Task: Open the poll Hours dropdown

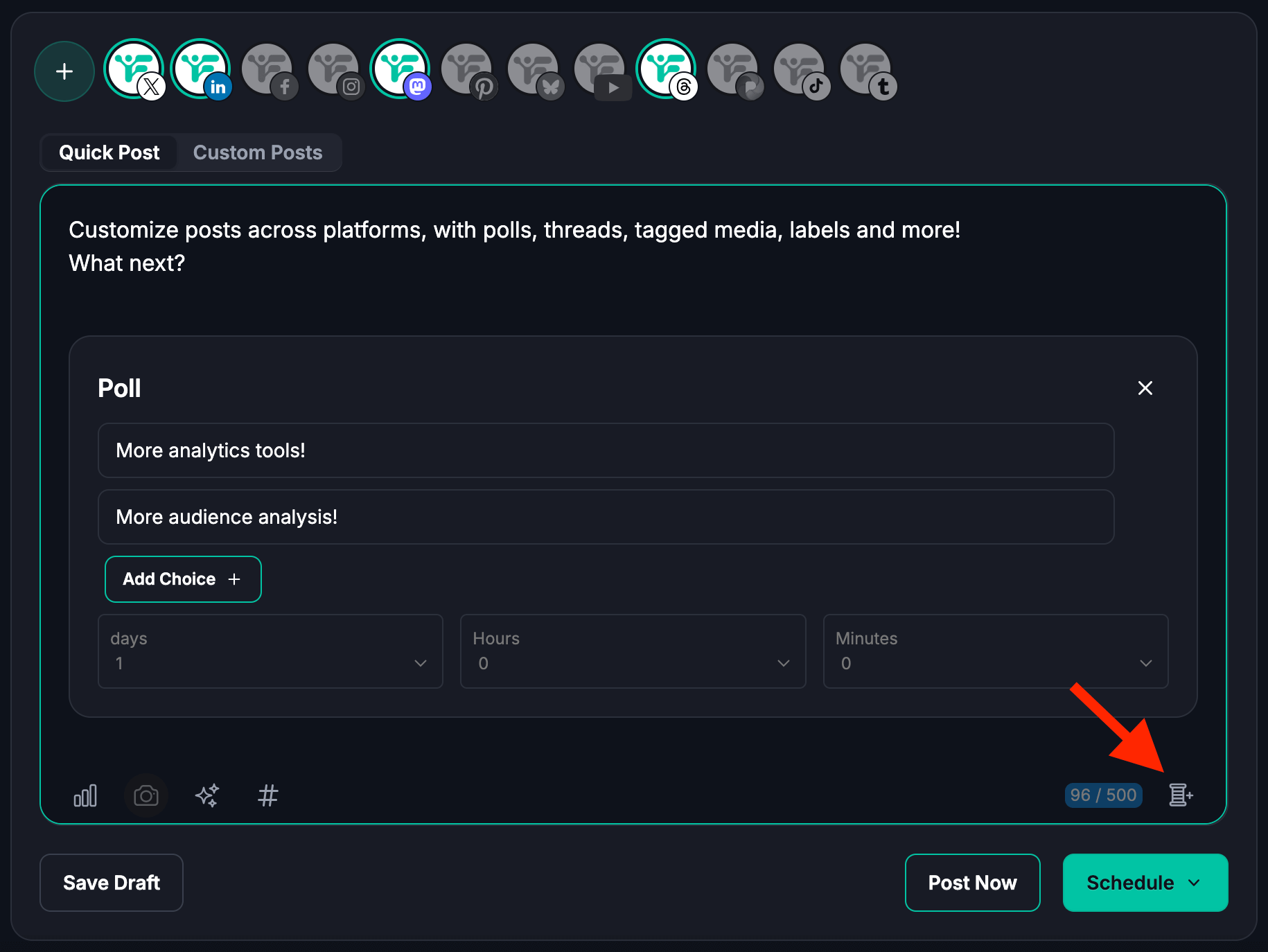Action: tap(633, 651)
